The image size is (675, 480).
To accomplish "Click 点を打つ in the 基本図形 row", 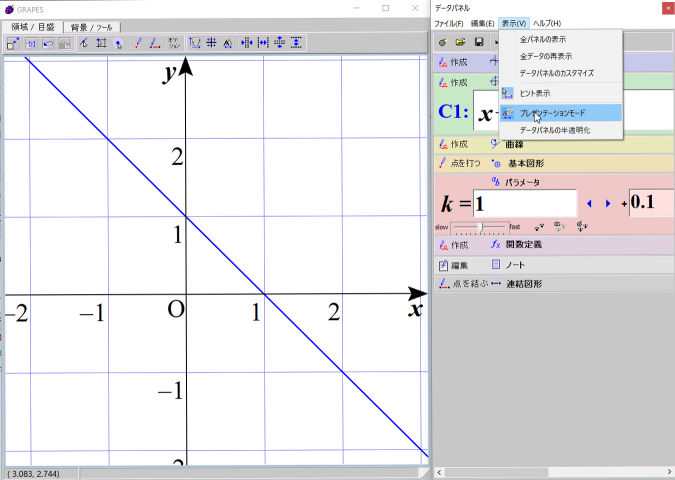I will point(458,163).
